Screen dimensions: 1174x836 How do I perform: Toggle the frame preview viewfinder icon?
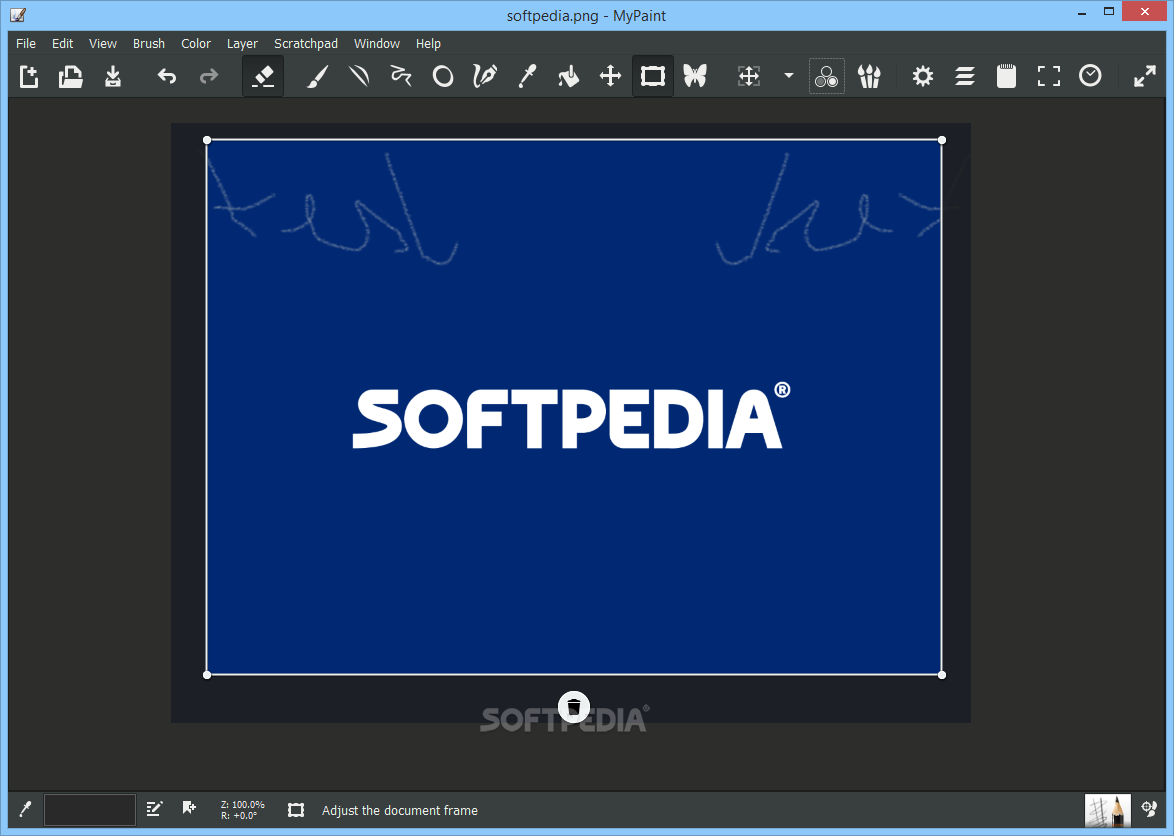click(x=1048, y=76)
